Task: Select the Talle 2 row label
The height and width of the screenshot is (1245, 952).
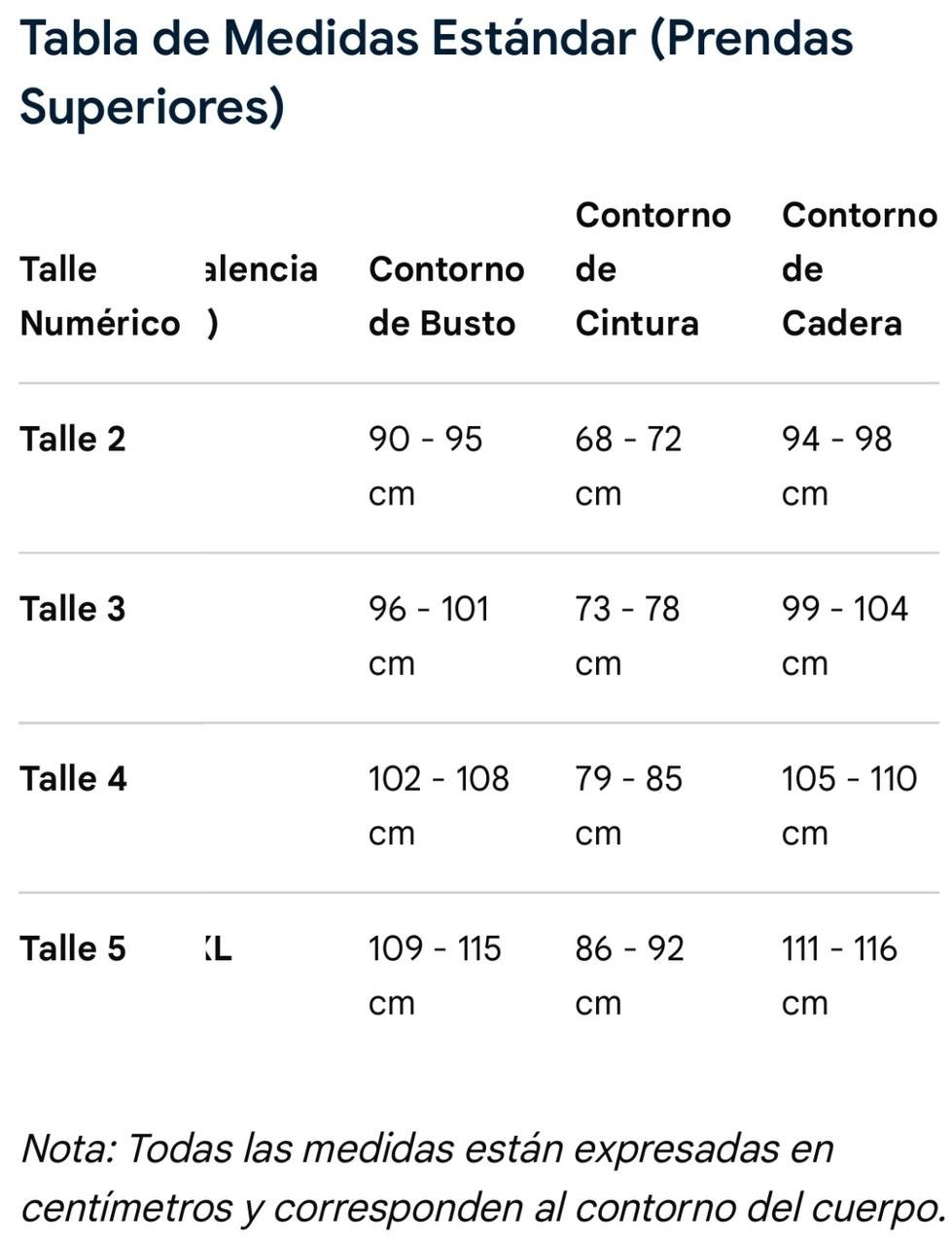Action: tap(73, 439)
